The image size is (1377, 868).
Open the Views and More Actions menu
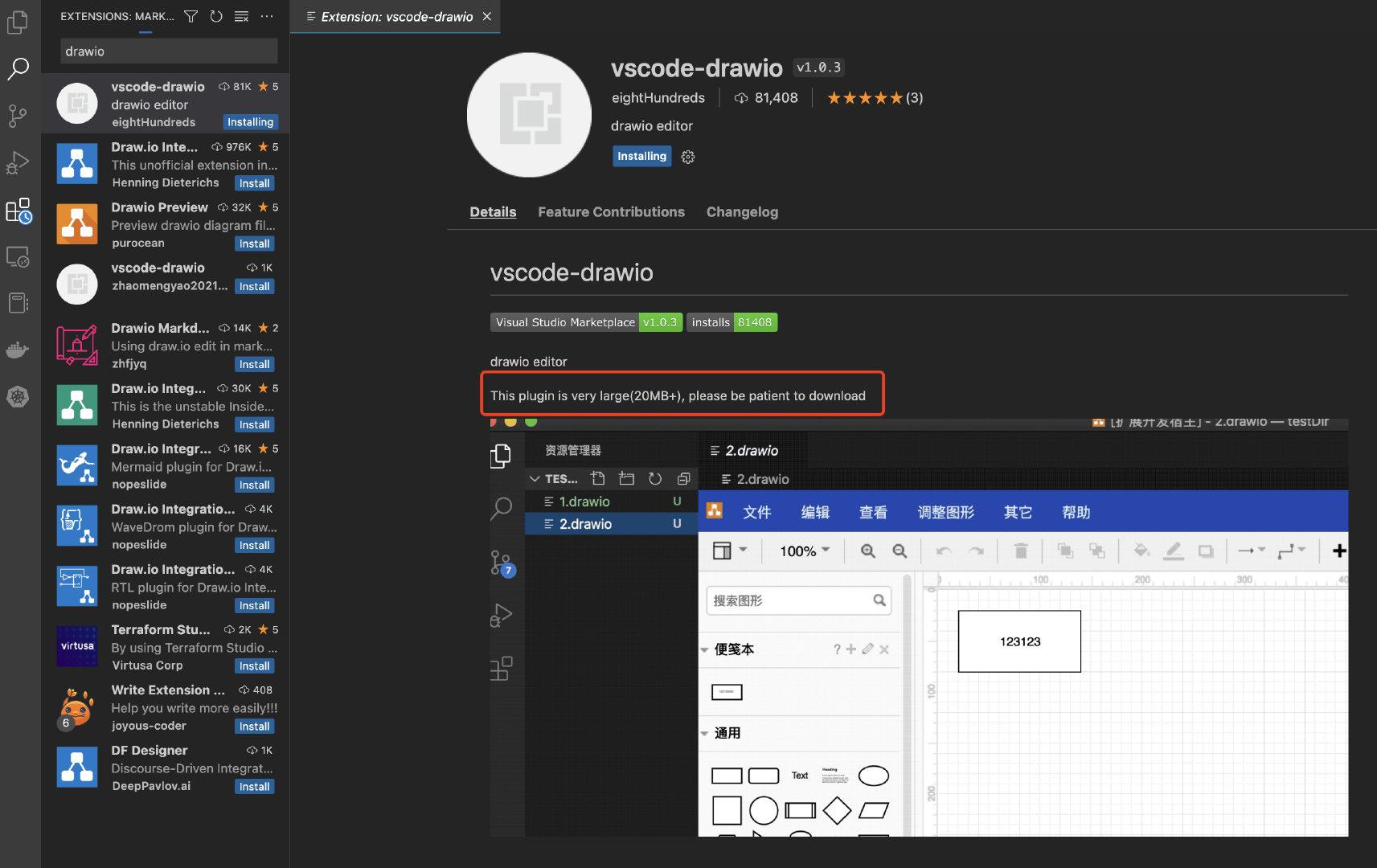pyautogui.click(x=267, y=16)
